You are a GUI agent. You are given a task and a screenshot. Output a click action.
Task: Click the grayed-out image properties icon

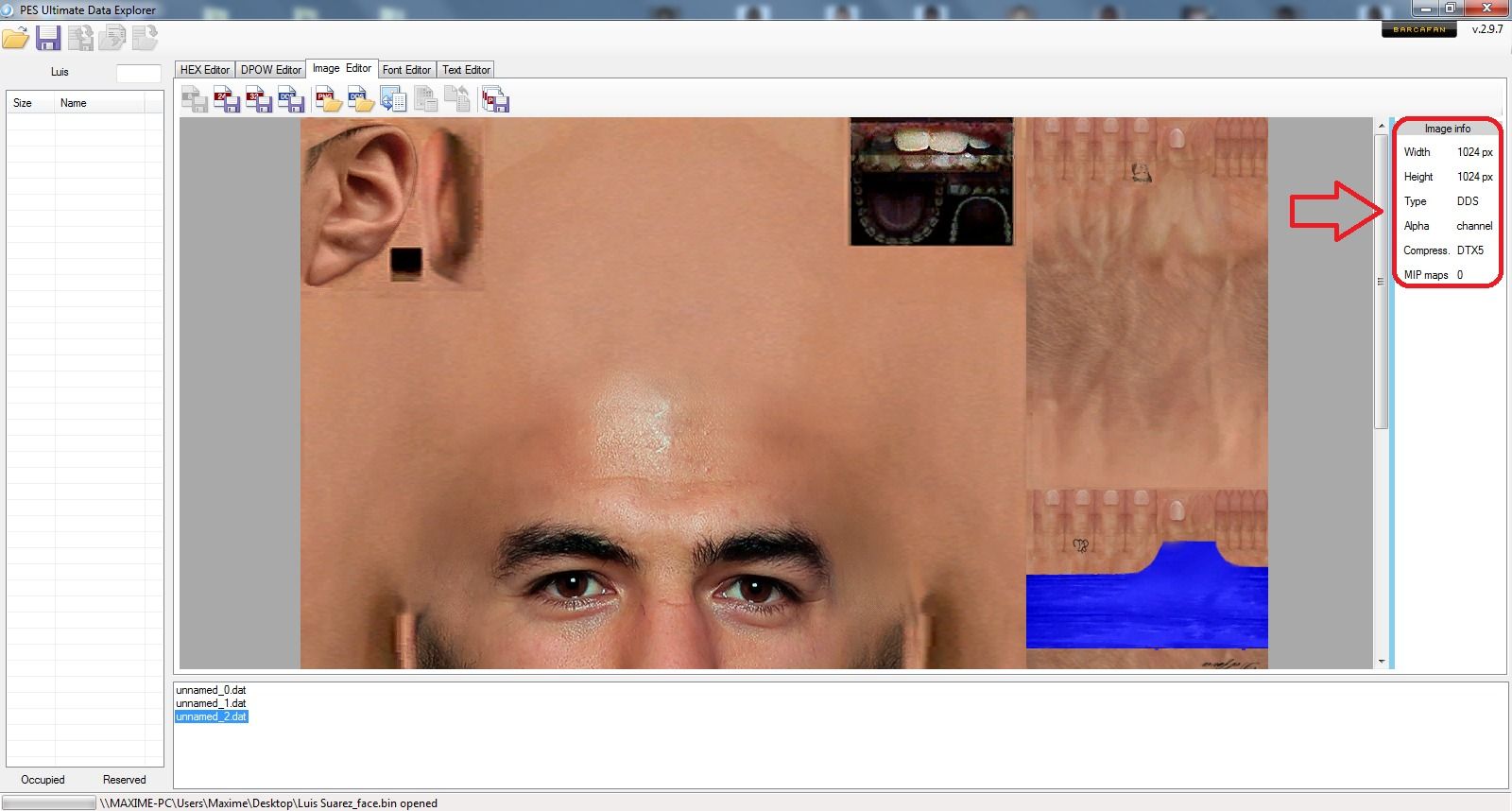click(x=425, y=99)
